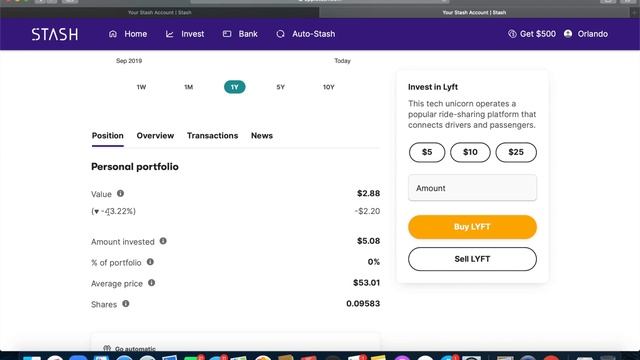Click the 0.09583 shares value
This screenshot has width=640, height=360.
coord(363,304)
